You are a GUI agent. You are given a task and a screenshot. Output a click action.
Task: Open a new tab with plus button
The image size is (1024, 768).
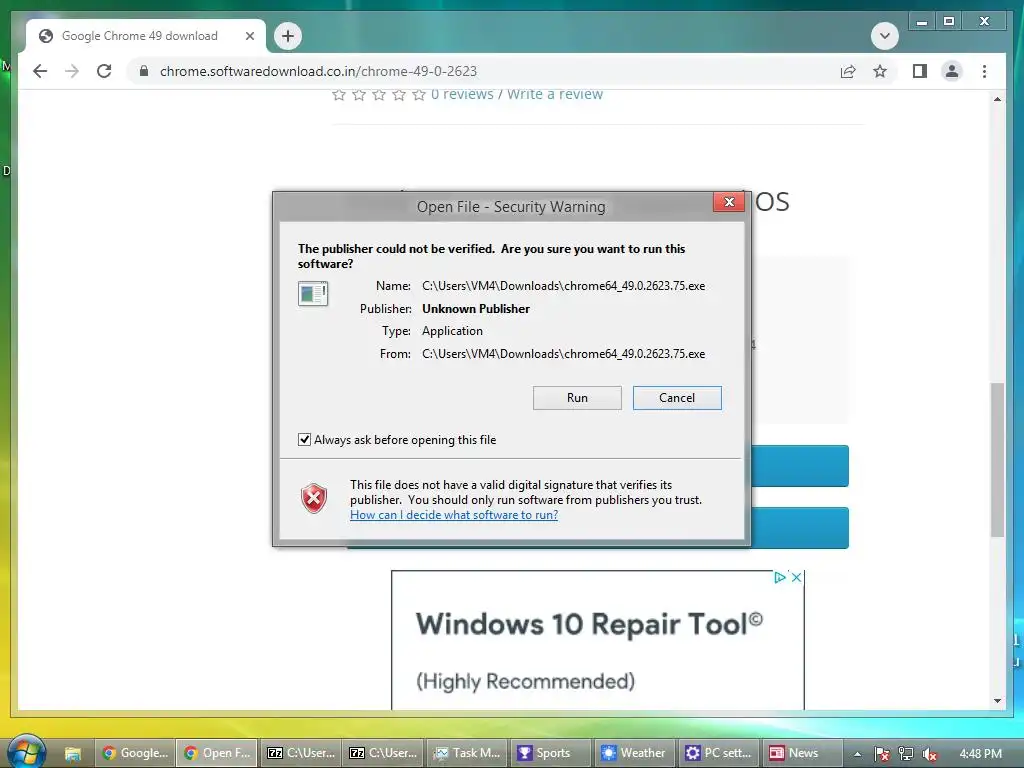coord(288,36)
